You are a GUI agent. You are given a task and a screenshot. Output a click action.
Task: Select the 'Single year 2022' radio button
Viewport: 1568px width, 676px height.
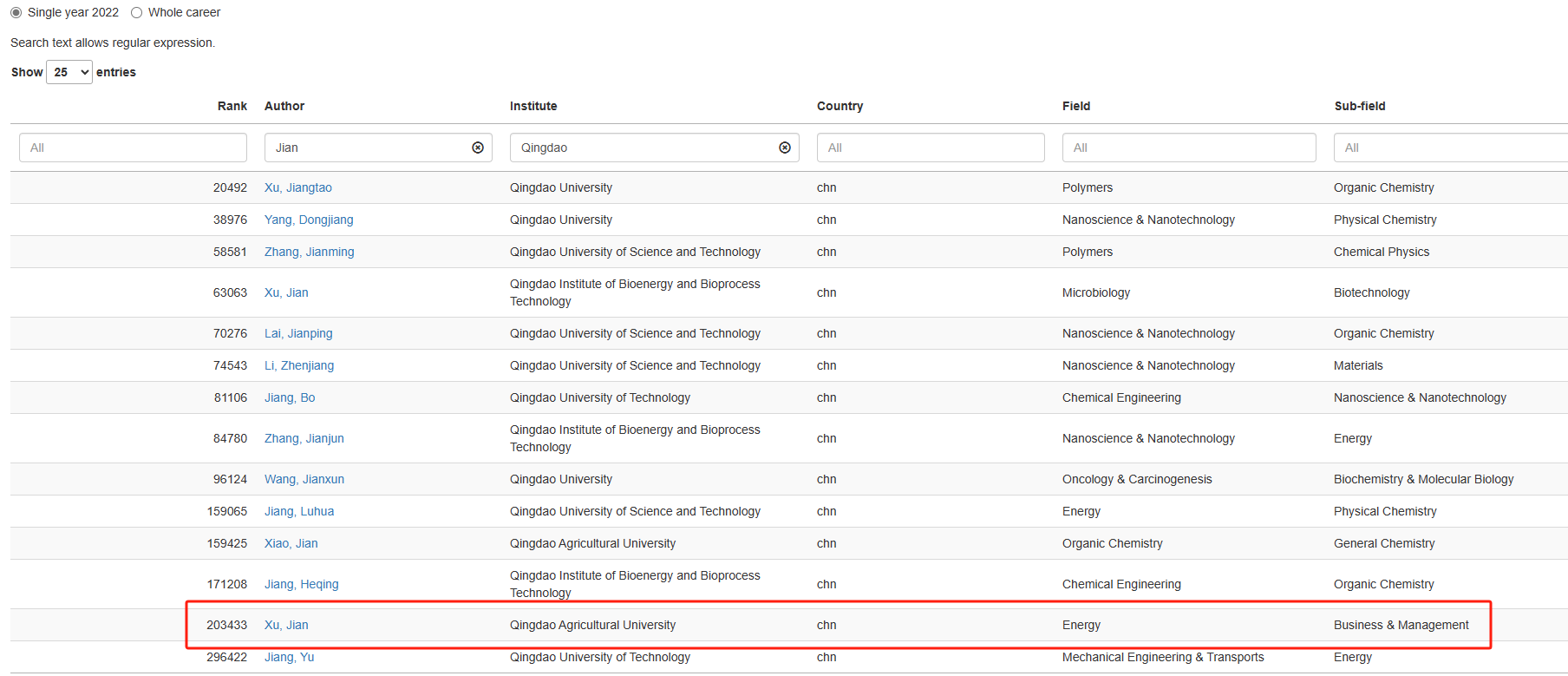pos(16,12)
